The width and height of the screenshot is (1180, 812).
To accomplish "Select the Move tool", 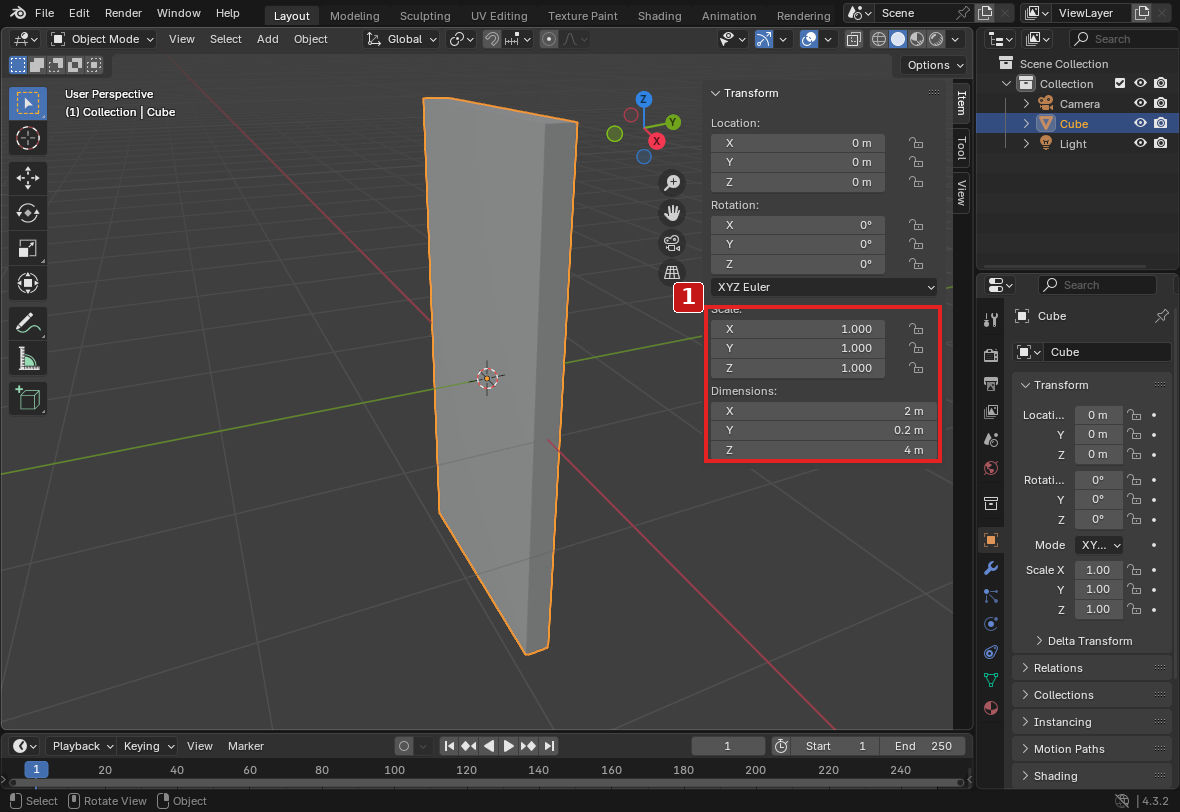I will click(x=28, y=178).
